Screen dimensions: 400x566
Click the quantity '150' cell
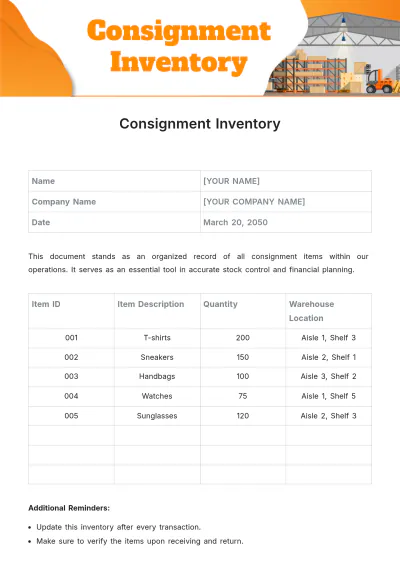click(243, 358)
